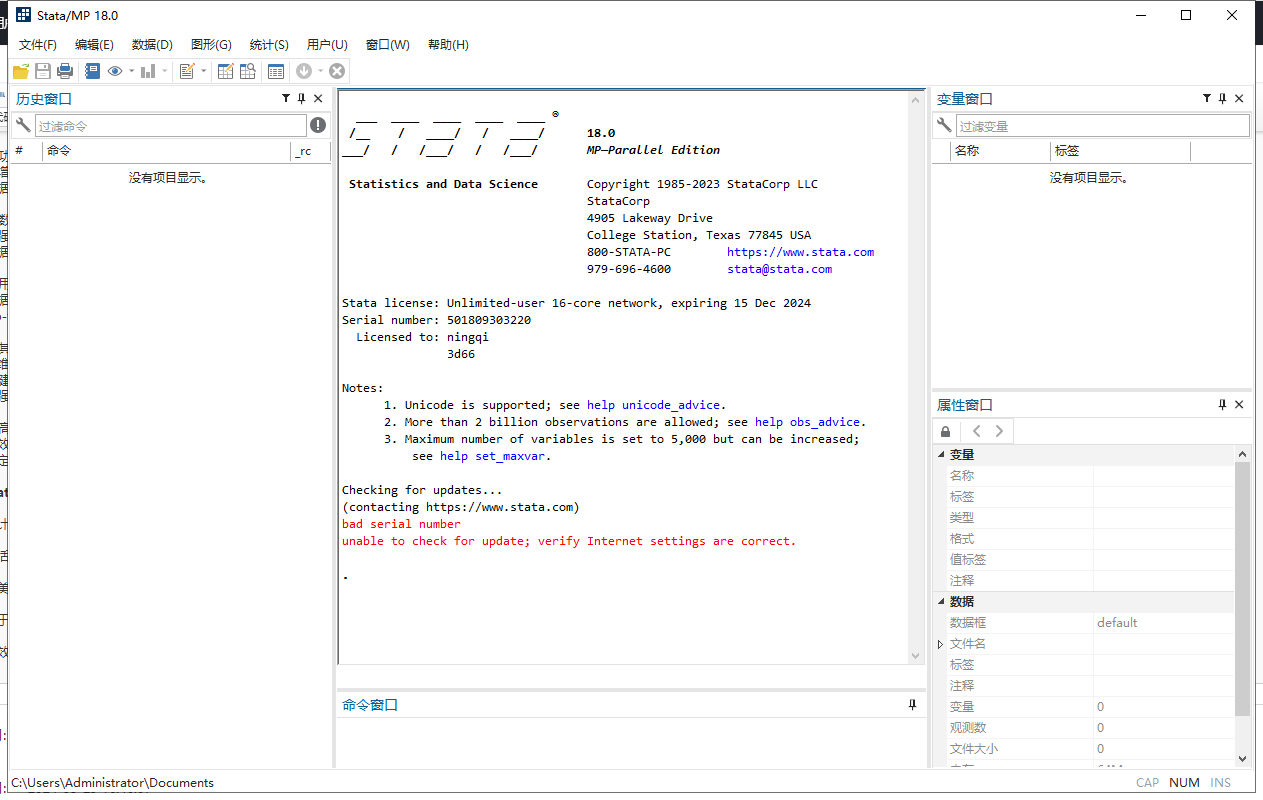Open the Viewer icon dropdown arrow
Screen dimensions: 1263x800
(131, 71)
